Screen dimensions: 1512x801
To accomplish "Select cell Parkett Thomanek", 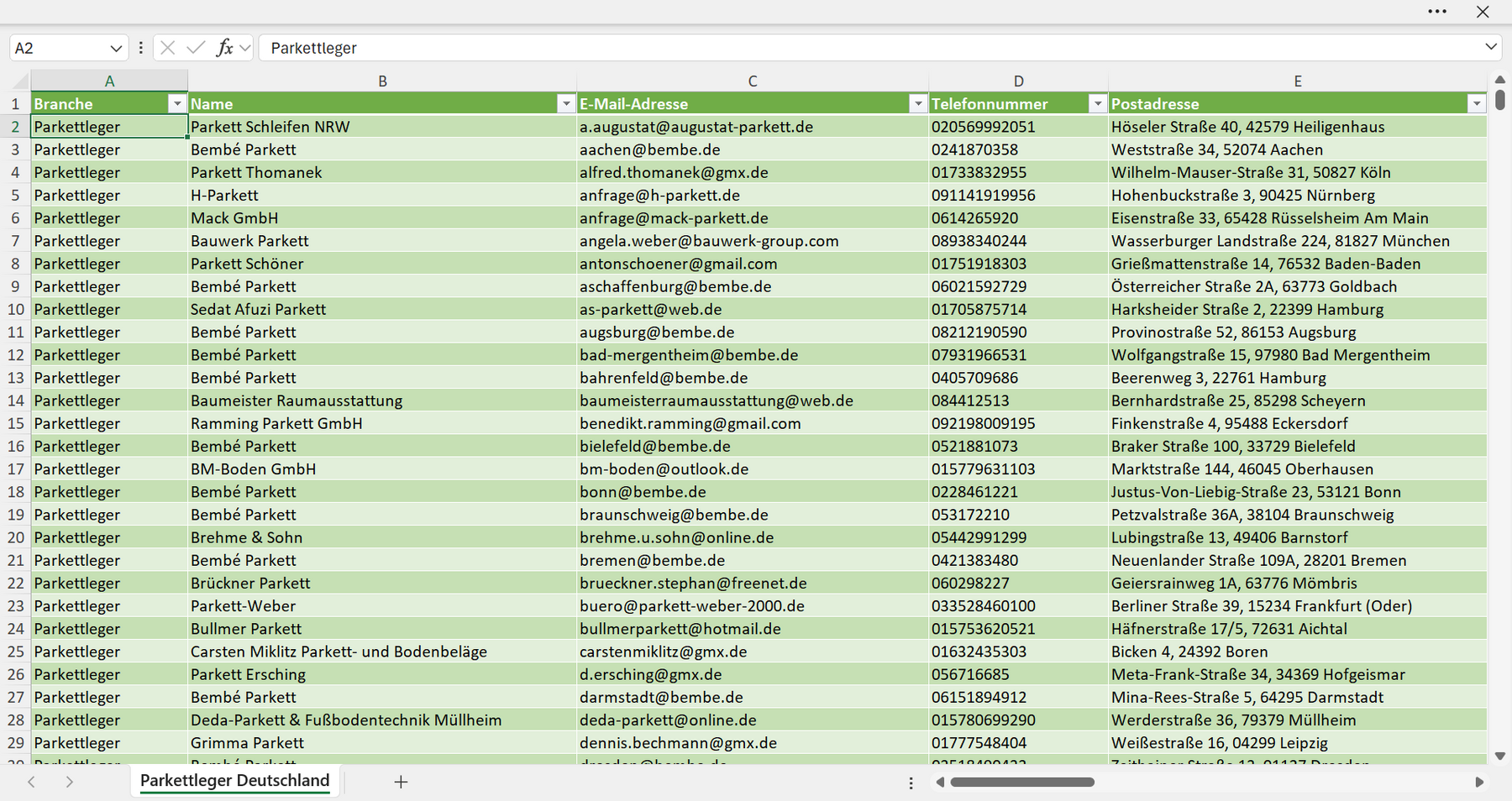I will click(382, 172).
